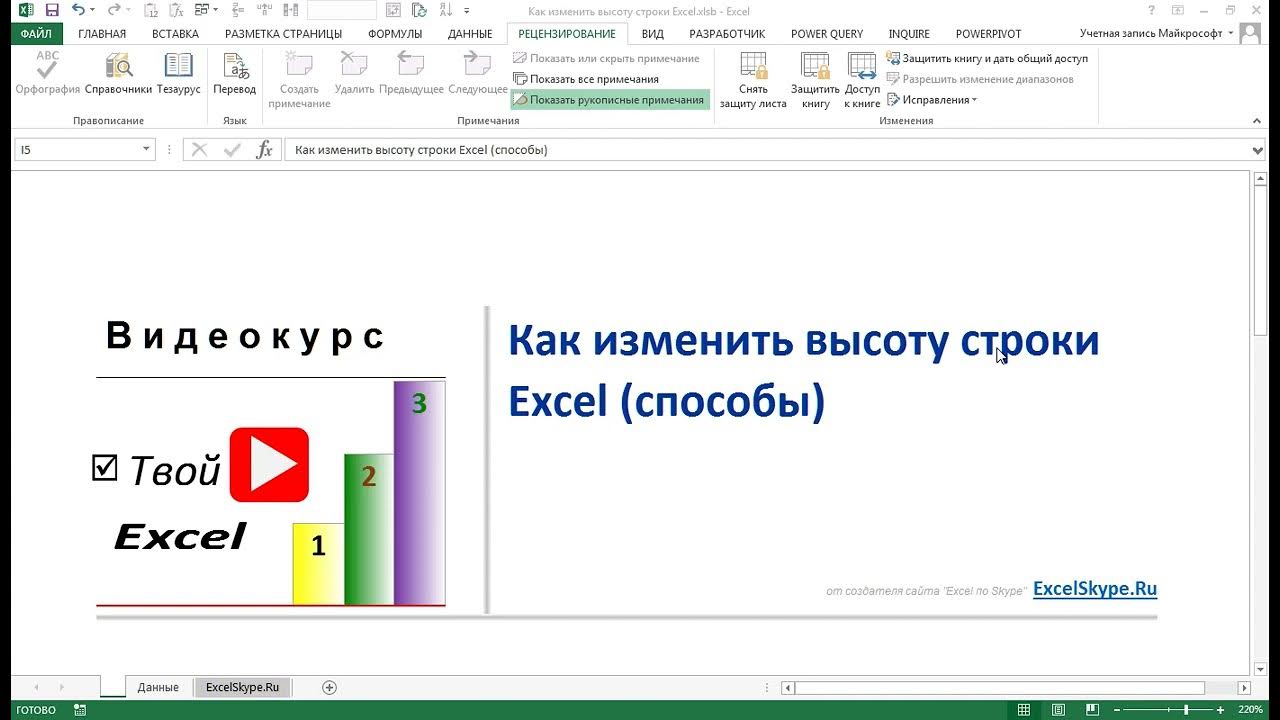Select the ExcelSkype.Ru sheet tab
Screen dimensions: 1280x720
(x=242, y=687)
